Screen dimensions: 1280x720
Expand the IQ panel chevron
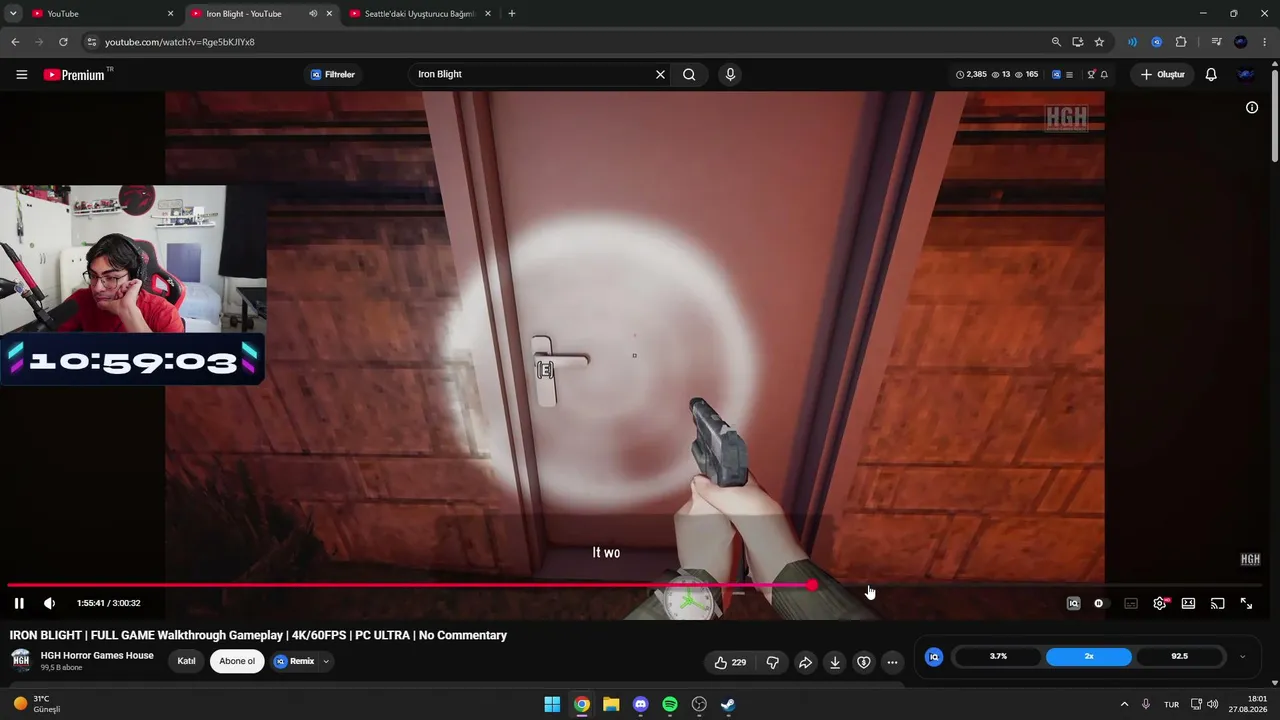[1243, 657]
